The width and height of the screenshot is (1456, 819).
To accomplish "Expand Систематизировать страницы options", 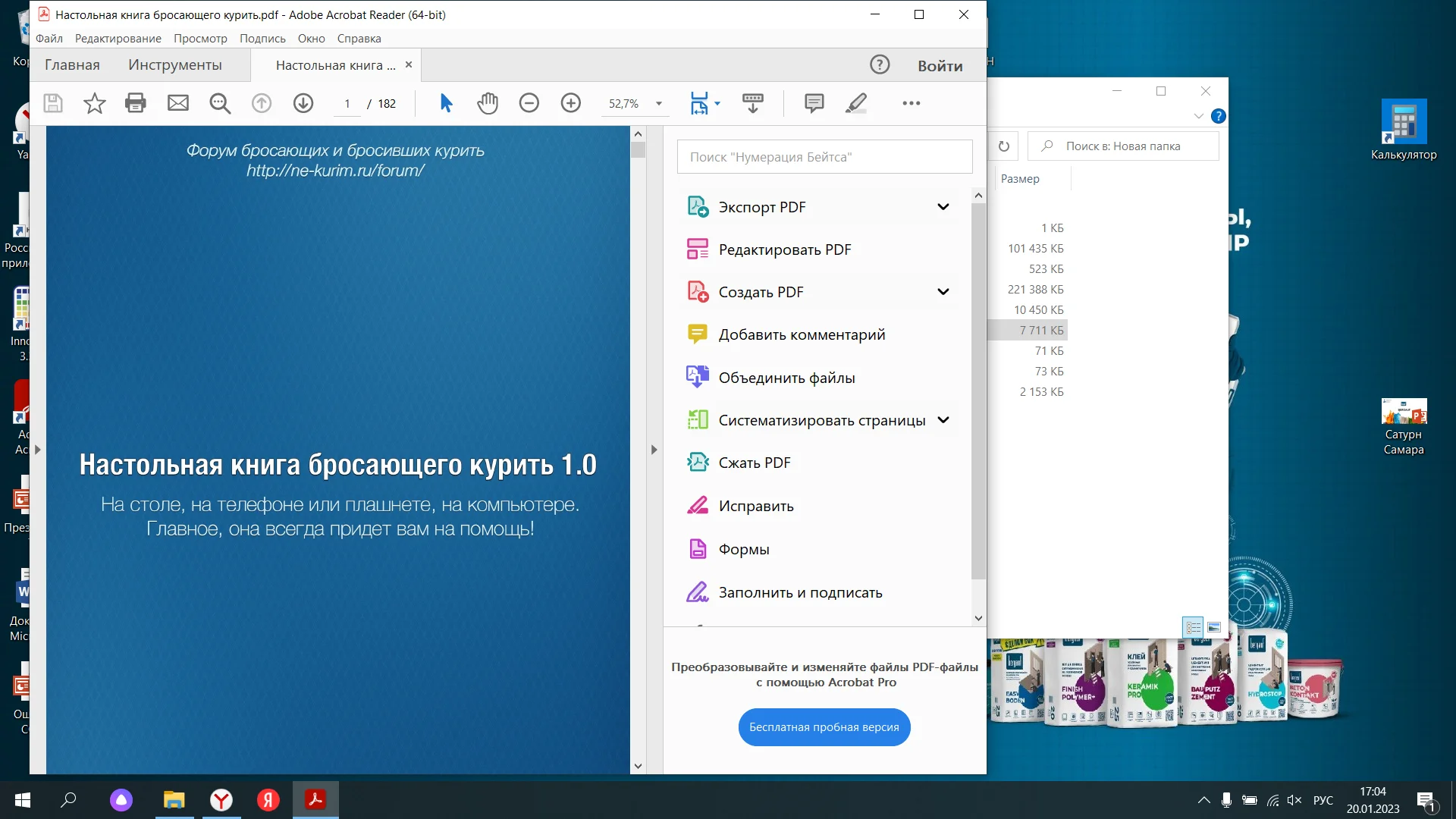I will pyautogui.click(x=944, y=419).
